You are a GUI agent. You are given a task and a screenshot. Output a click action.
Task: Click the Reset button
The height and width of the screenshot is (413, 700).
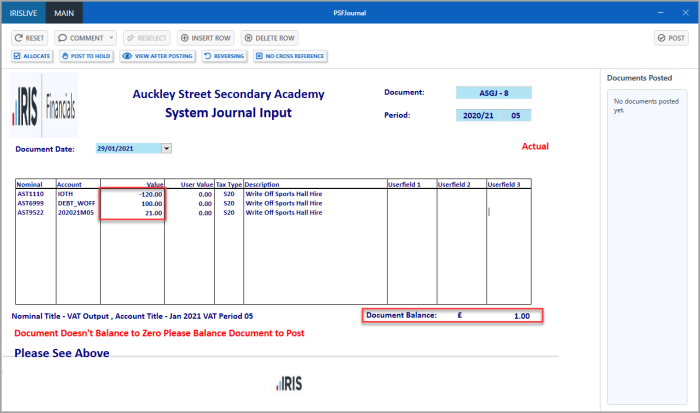tap(30, 38)
